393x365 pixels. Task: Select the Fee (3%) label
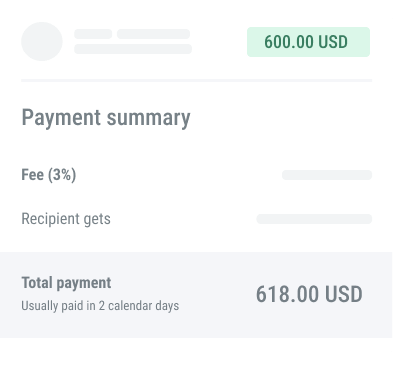coord(49,175)
